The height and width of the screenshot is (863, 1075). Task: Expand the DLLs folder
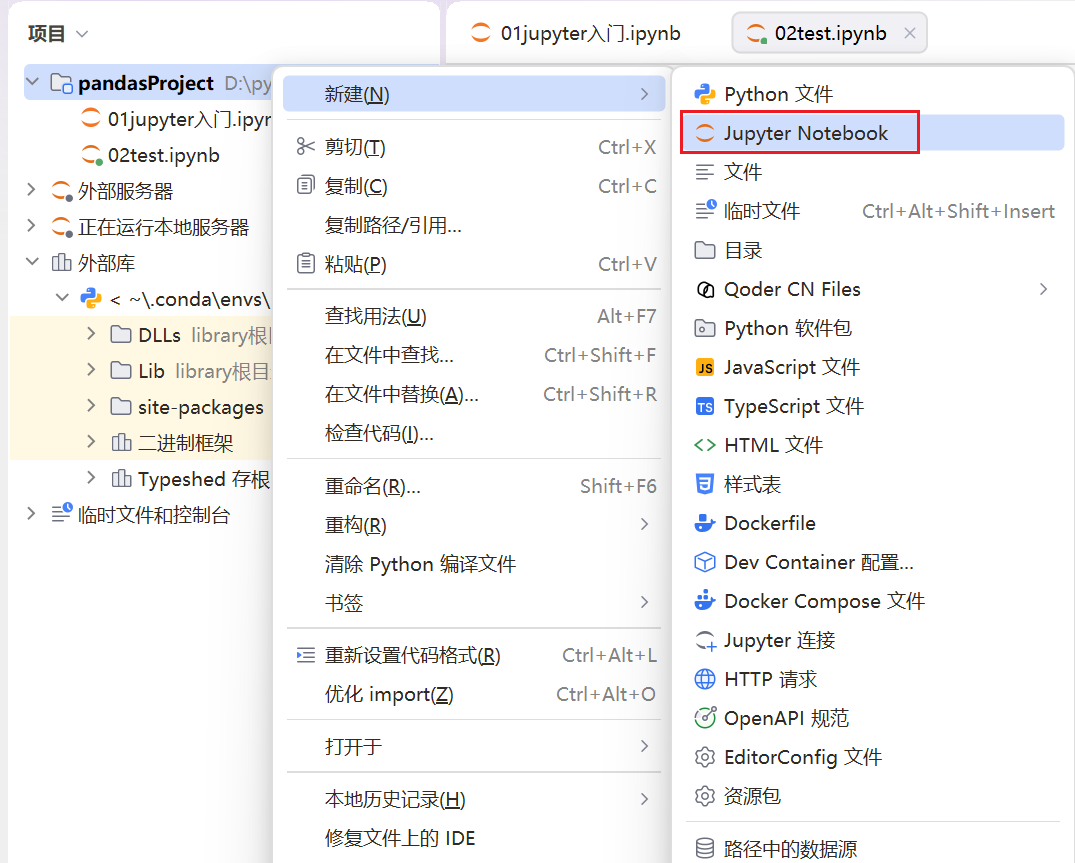coord(91,334)
